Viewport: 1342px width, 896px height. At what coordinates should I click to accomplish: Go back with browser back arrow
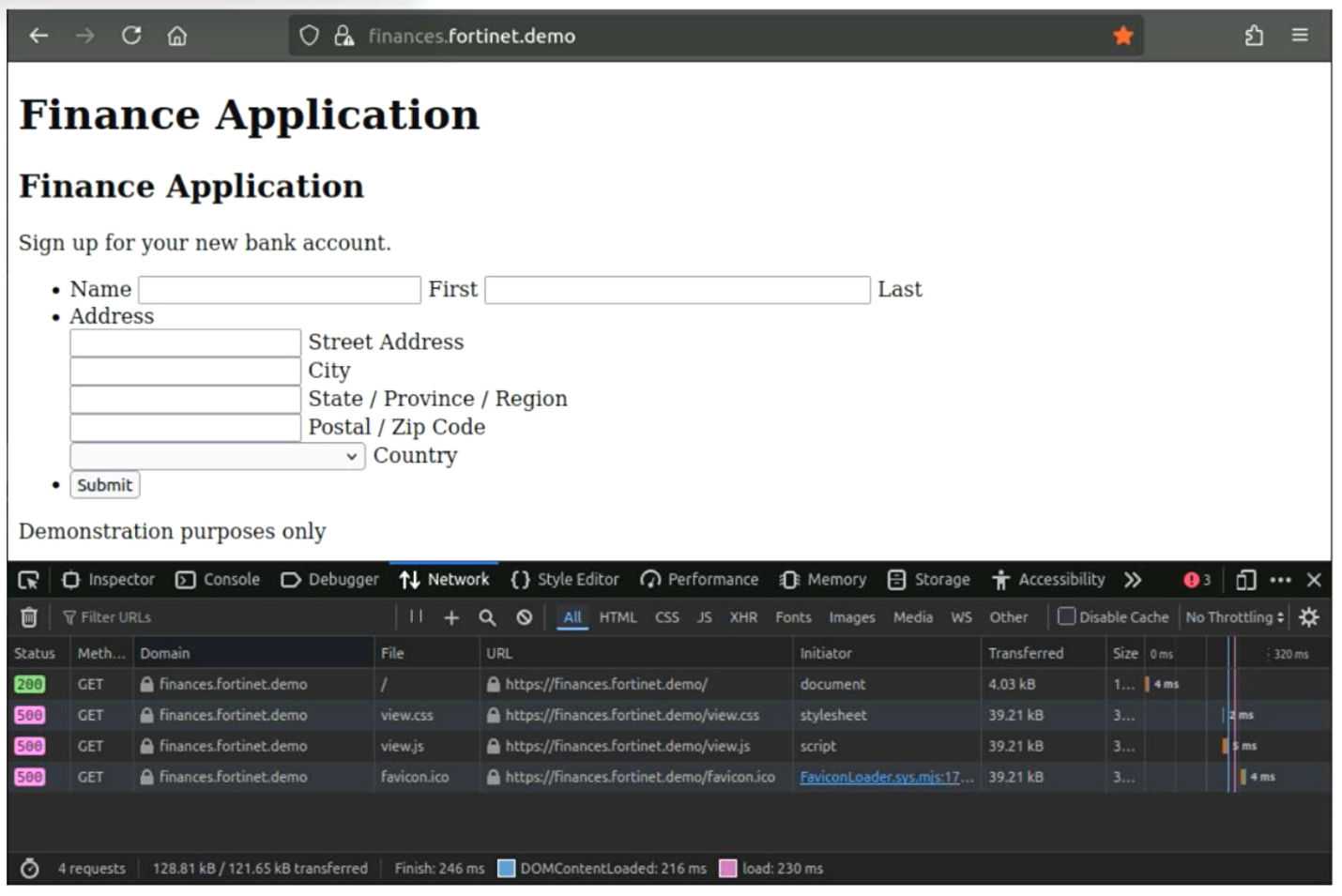click(38, 36)
